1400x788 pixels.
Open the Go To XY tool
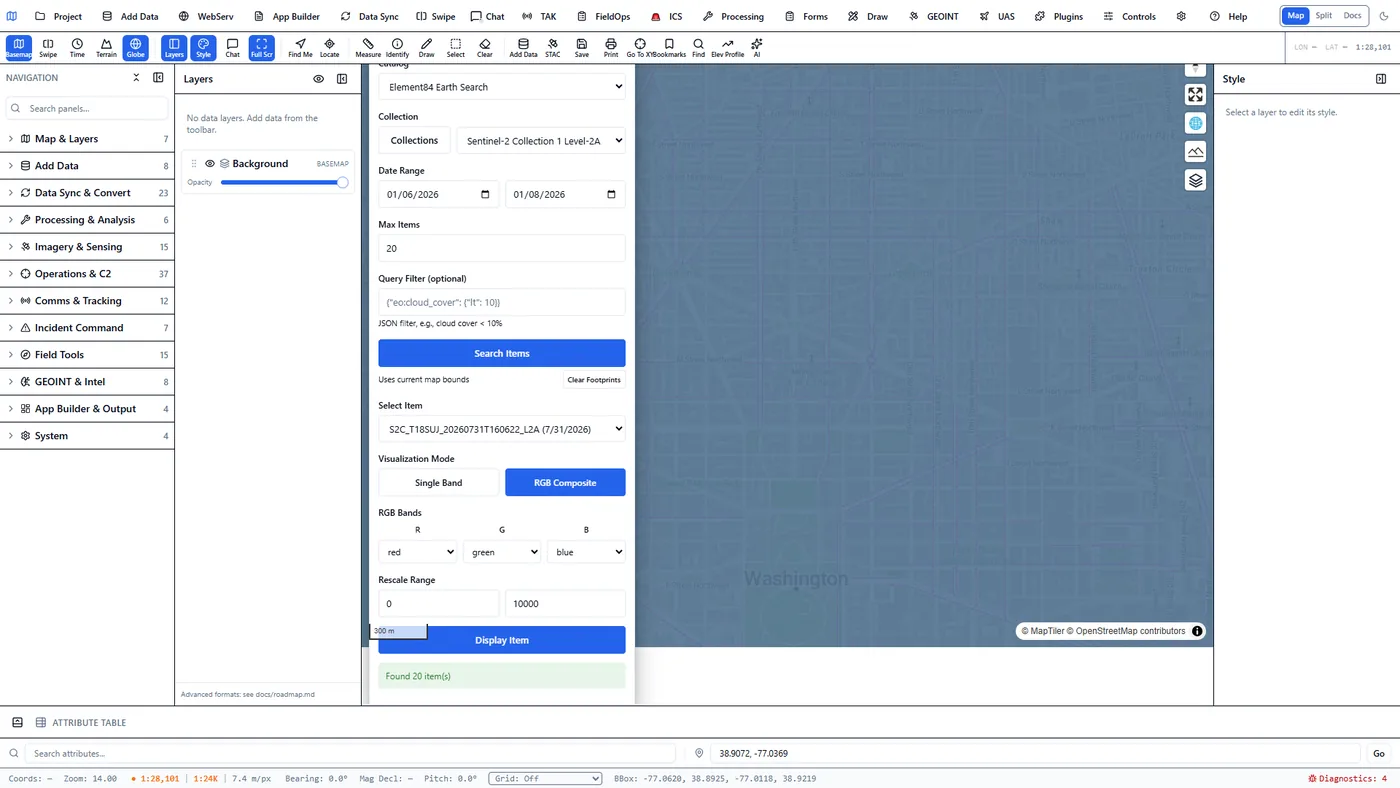640,47
